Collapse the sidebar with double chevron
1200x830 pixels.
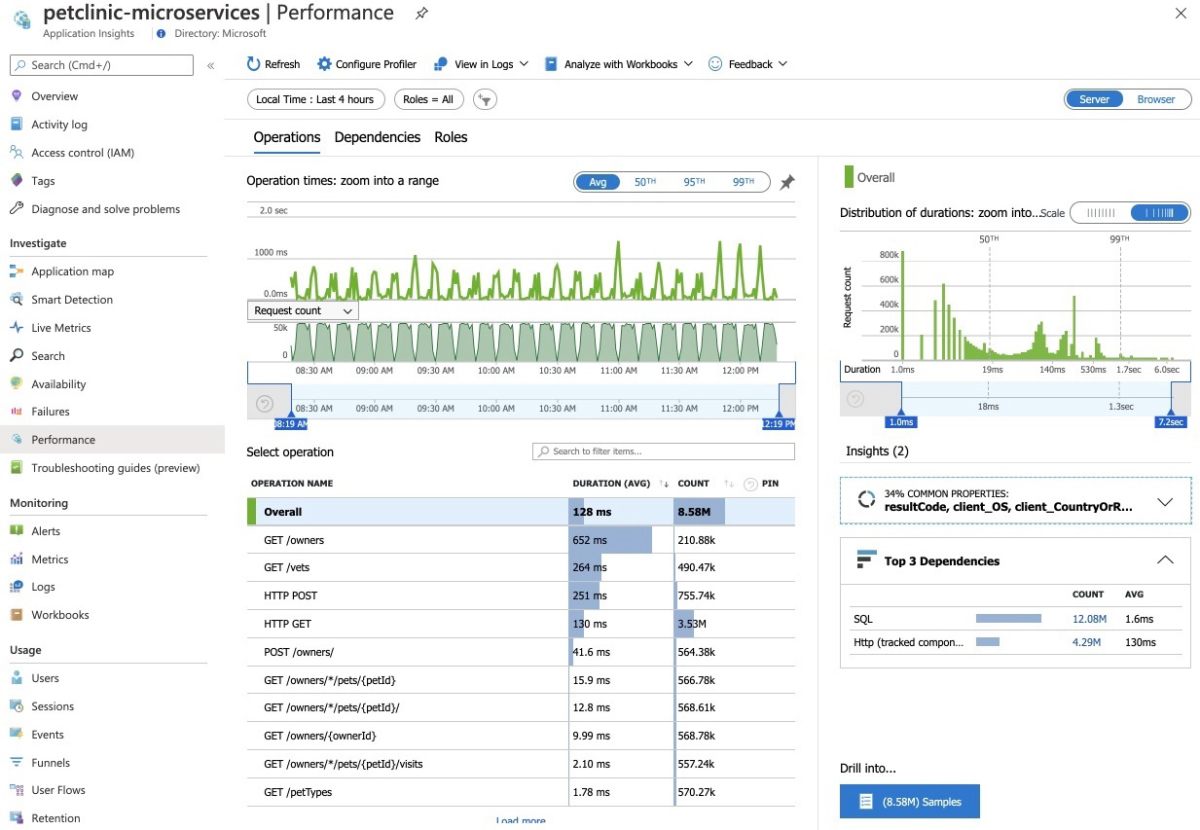pyautogui.click(x=211, y=65)
